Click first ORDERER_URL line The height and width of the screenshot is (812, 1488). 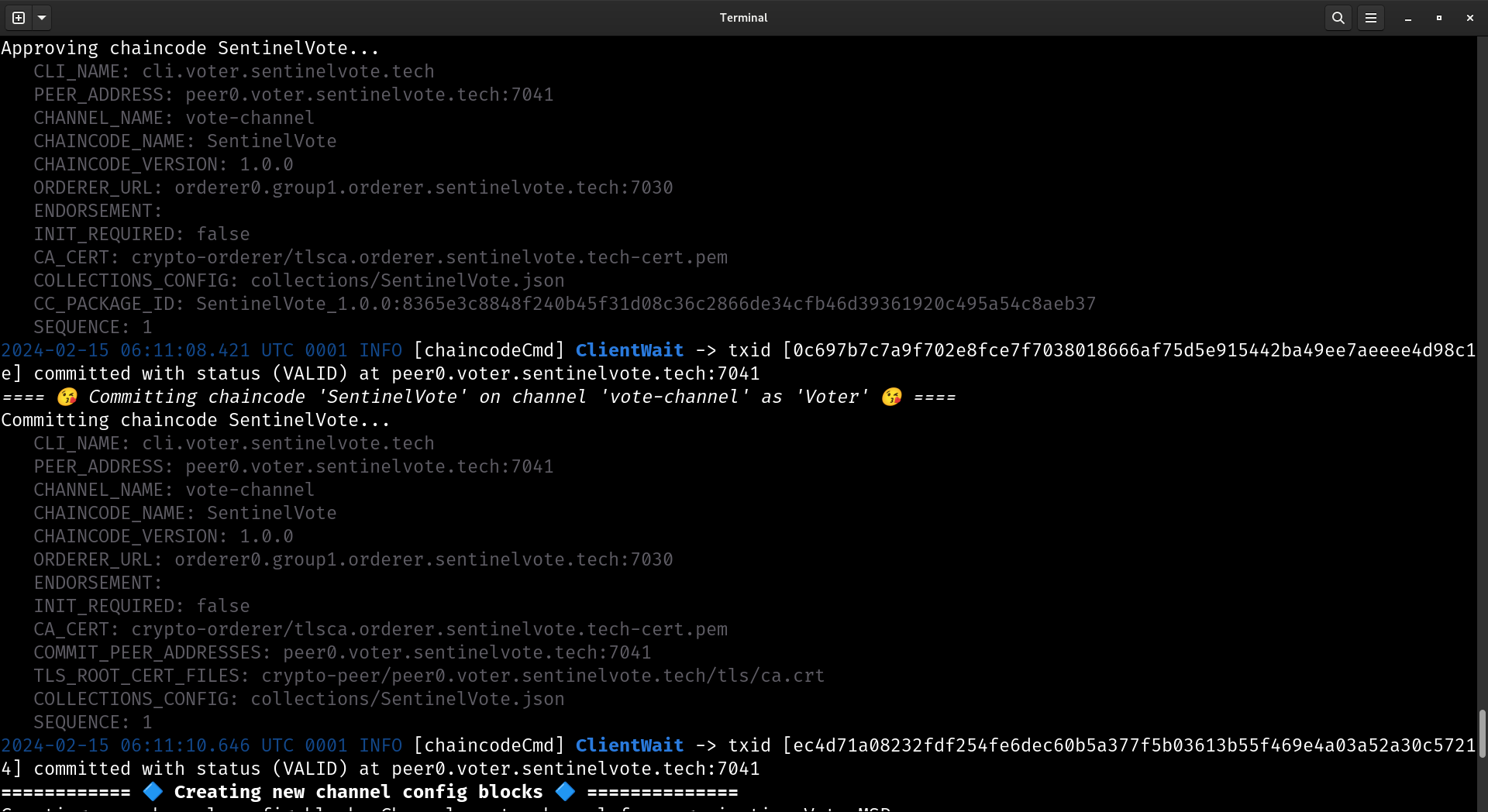(353, 188)
